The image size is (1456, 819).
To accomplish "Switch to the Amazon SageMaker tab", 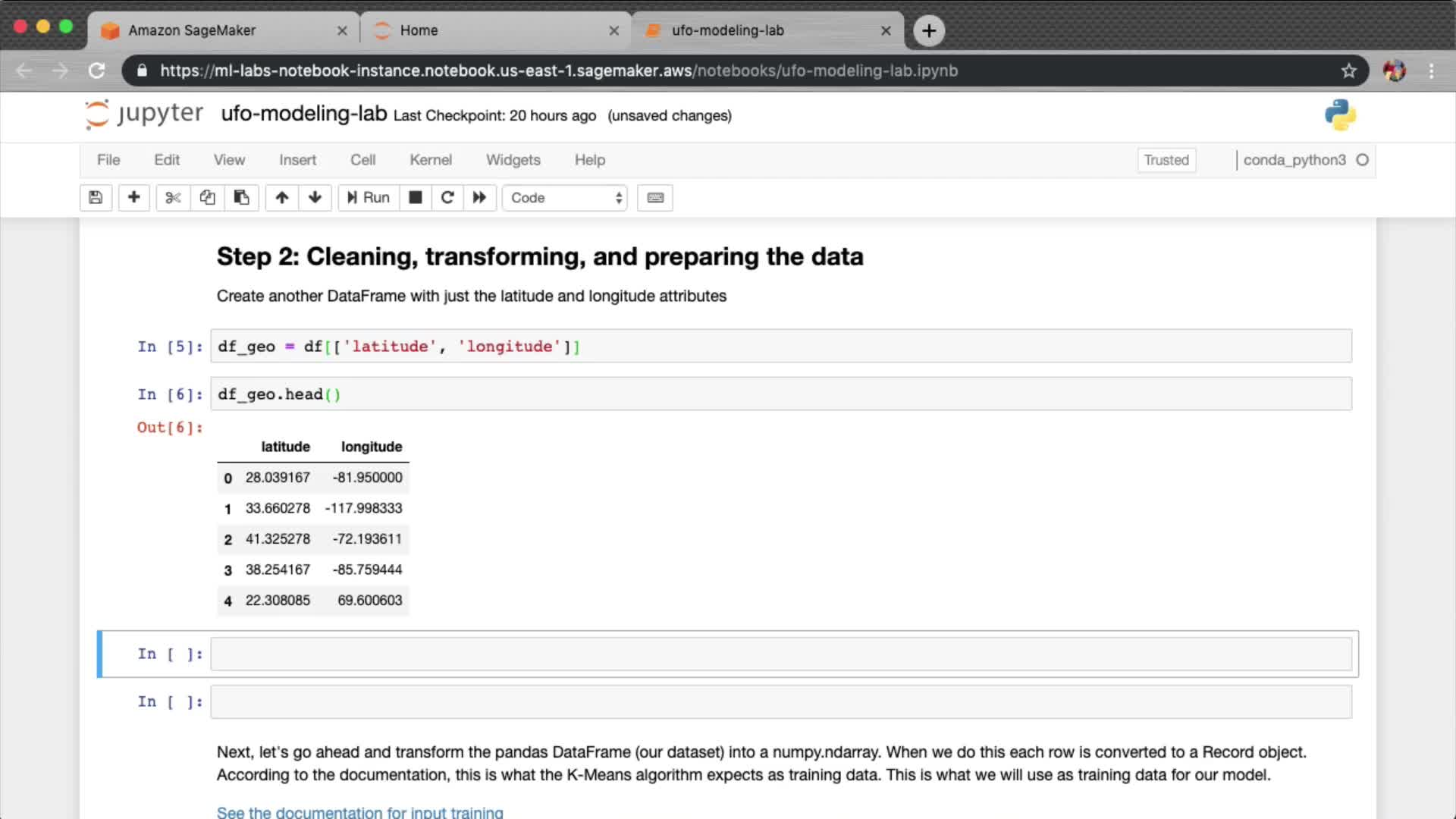I will click(x=192, y=30).
